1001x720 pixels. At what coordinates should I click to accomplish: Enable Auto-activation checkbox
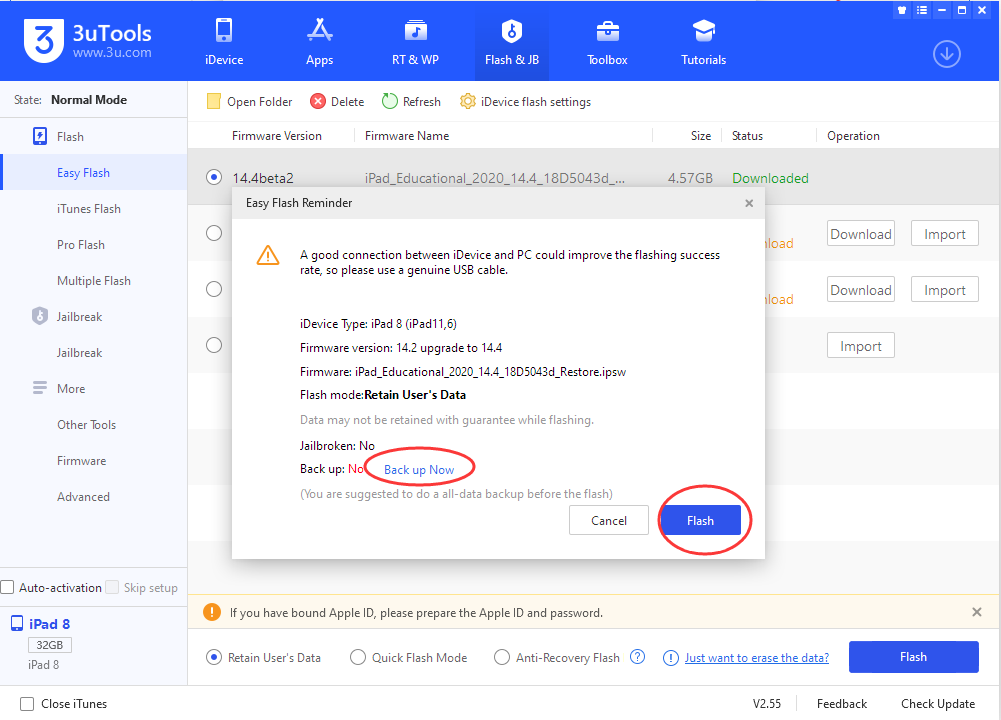click(x=7, y=587)
